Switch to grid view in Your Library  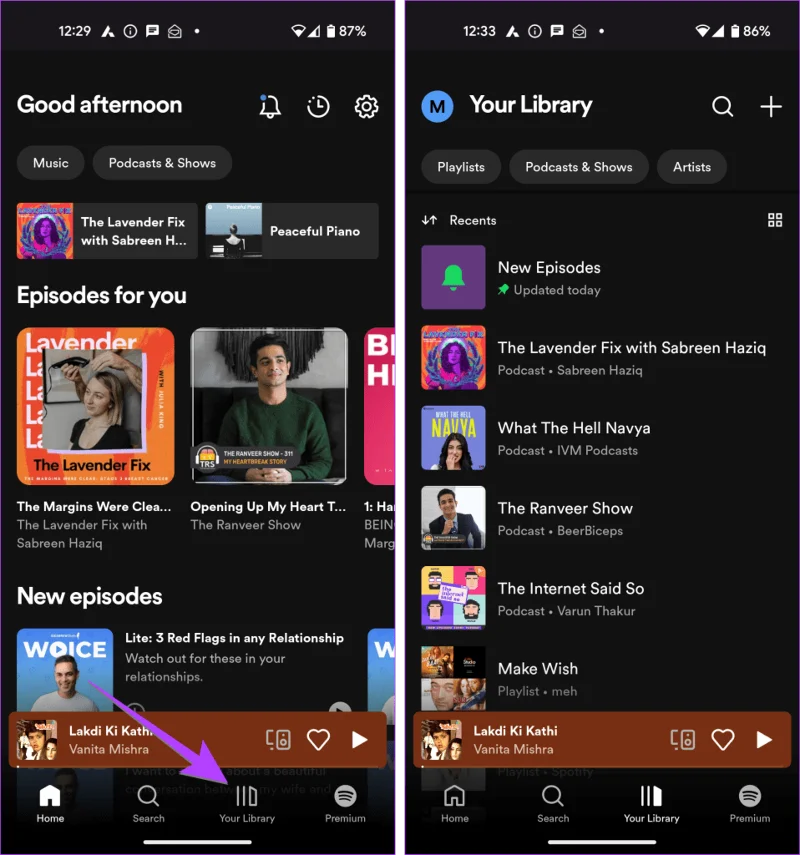coord(775,220)
